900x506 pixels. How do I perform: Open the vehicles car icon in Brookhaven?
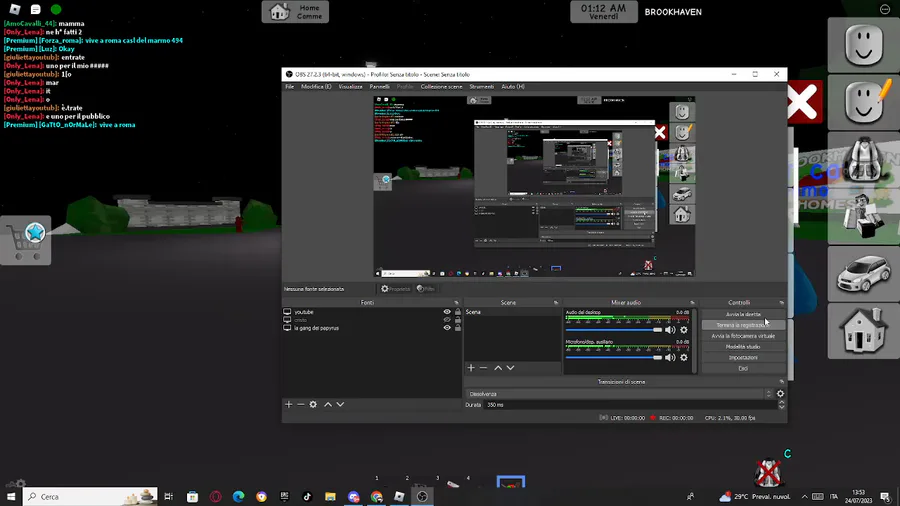(x=863, y=274)
